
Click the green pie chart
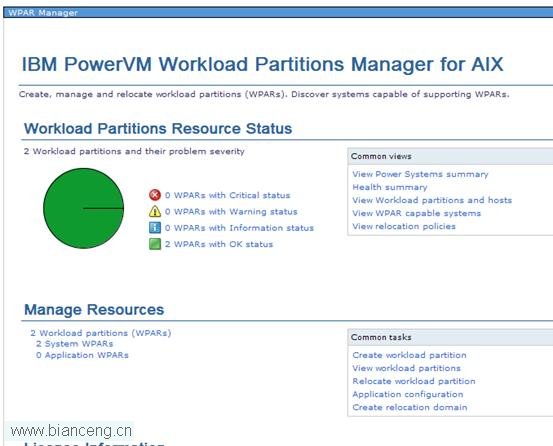click(x=84, y=208)
